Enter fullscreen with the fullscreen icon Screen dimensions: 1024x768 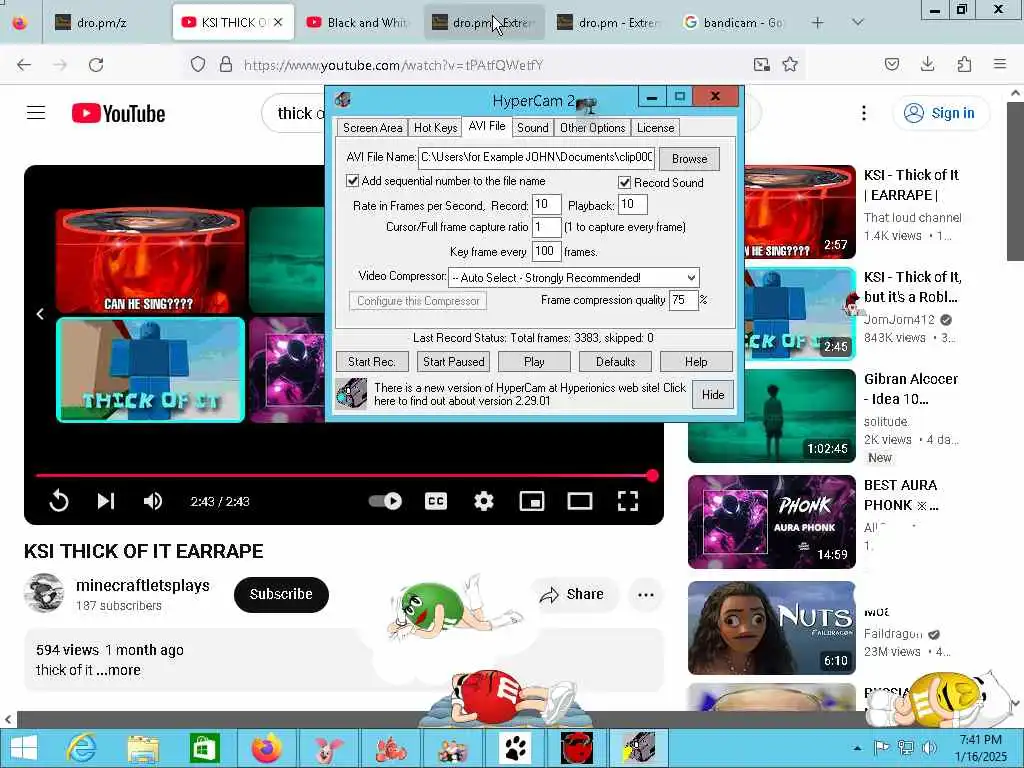628,501
